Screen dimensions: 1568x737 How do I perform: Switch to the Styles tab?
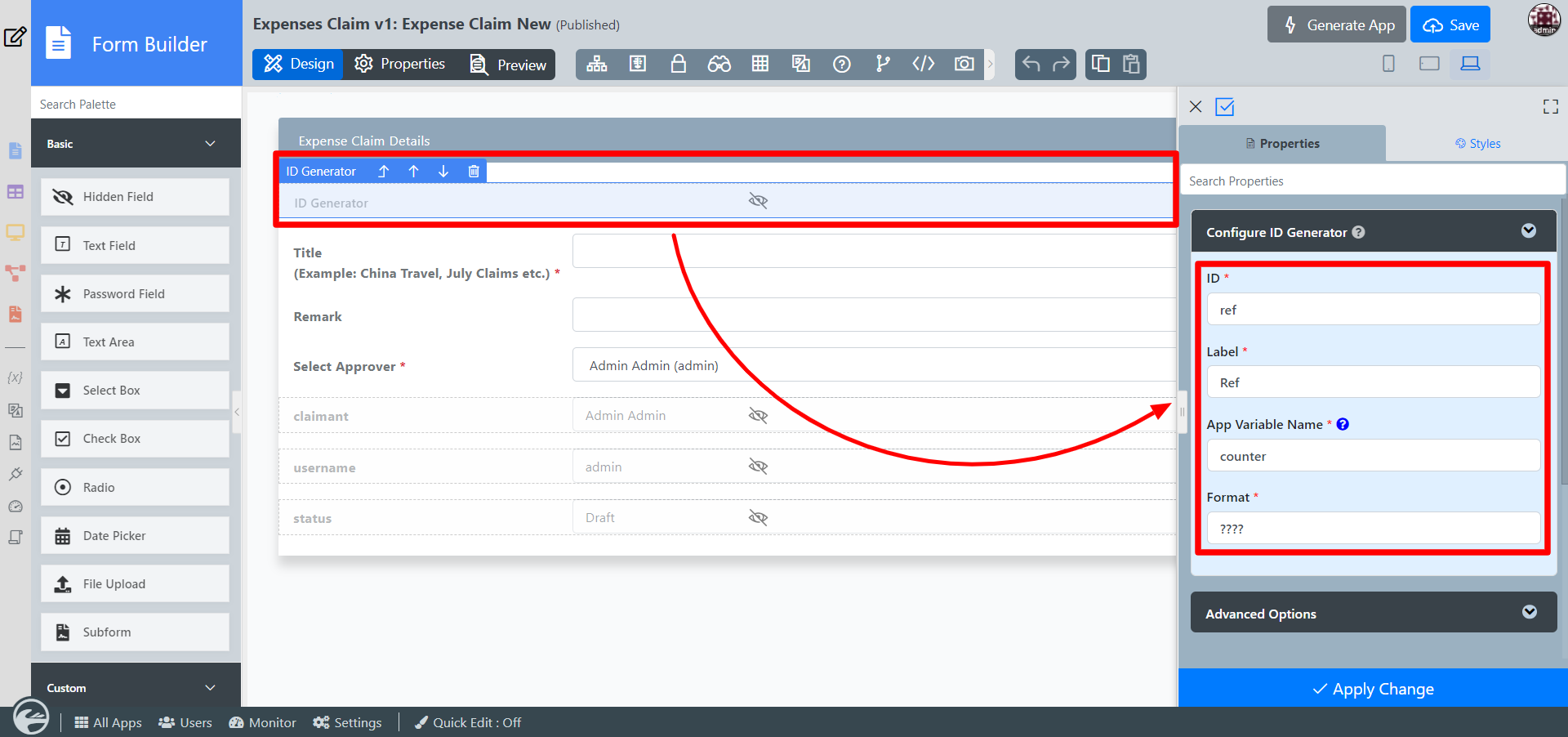(1477, 144)
